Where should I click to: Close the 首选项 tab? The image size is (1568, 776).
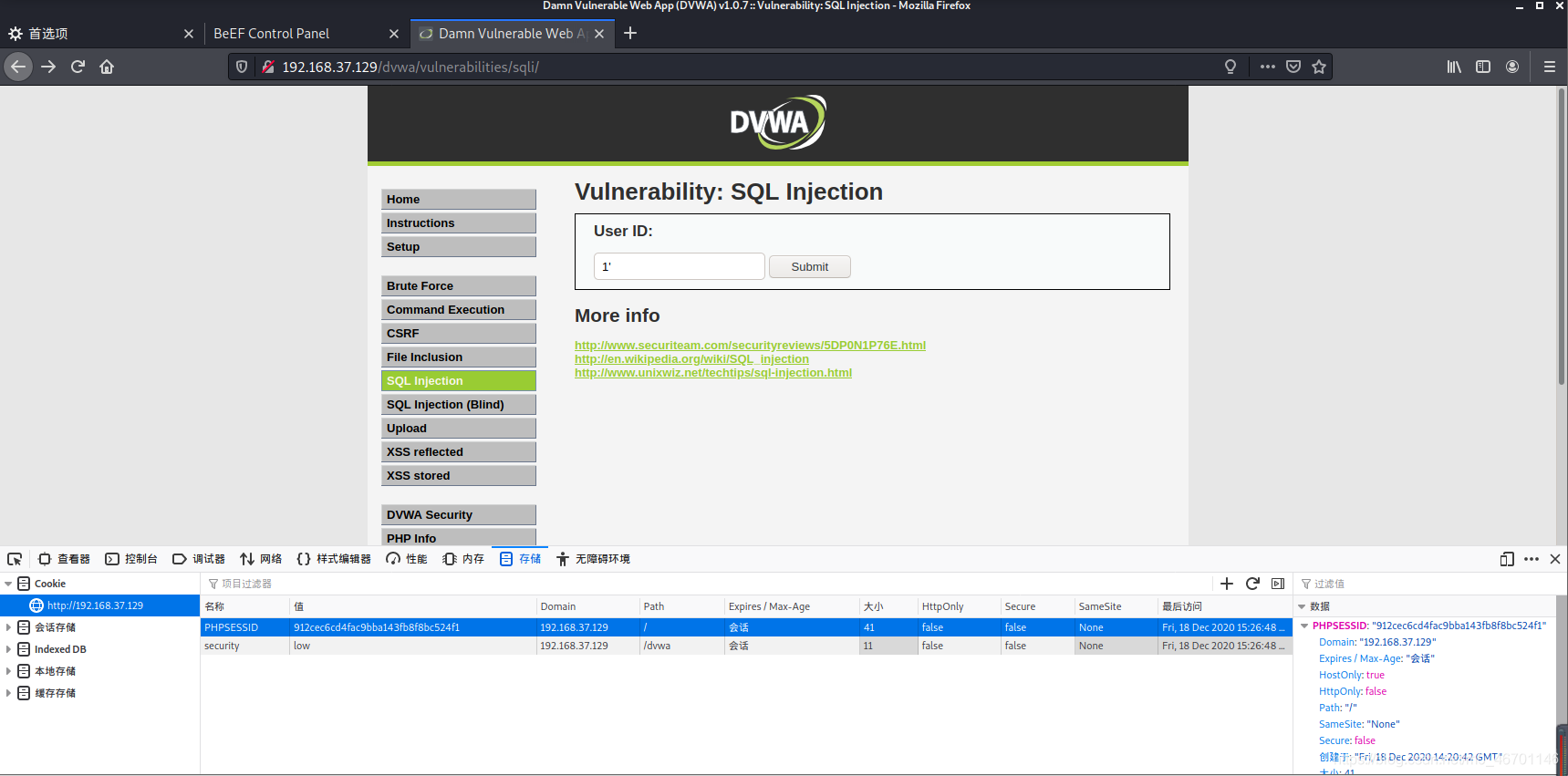(x=189, y=34)
